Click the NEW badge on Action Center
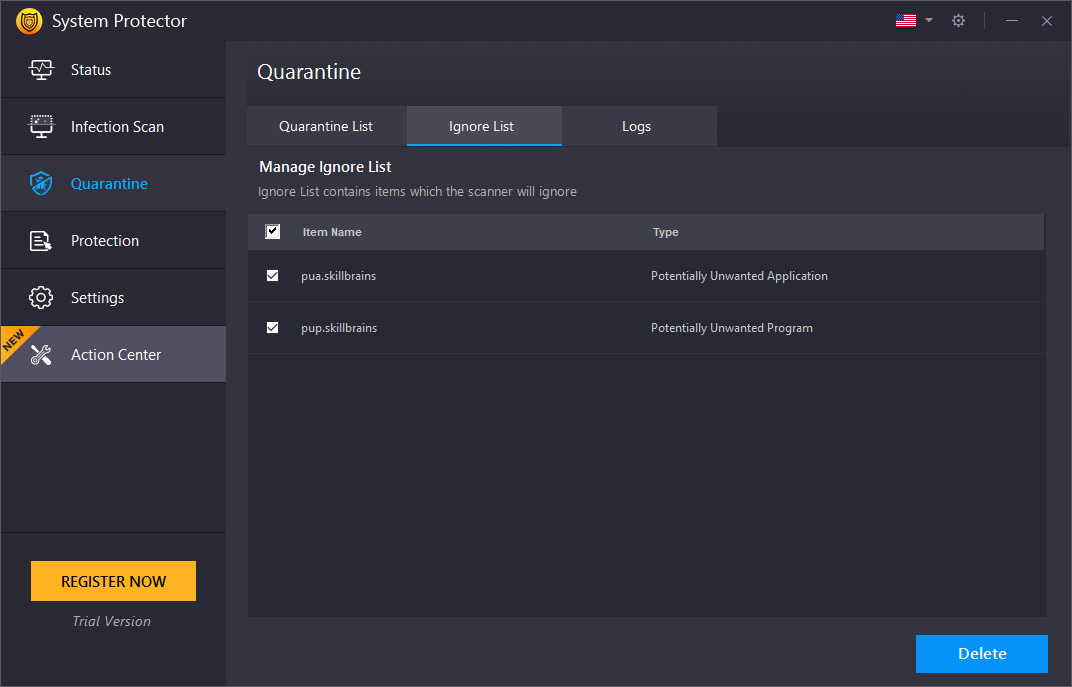Viewport: 1072px width, 687px height. point(13,340)
